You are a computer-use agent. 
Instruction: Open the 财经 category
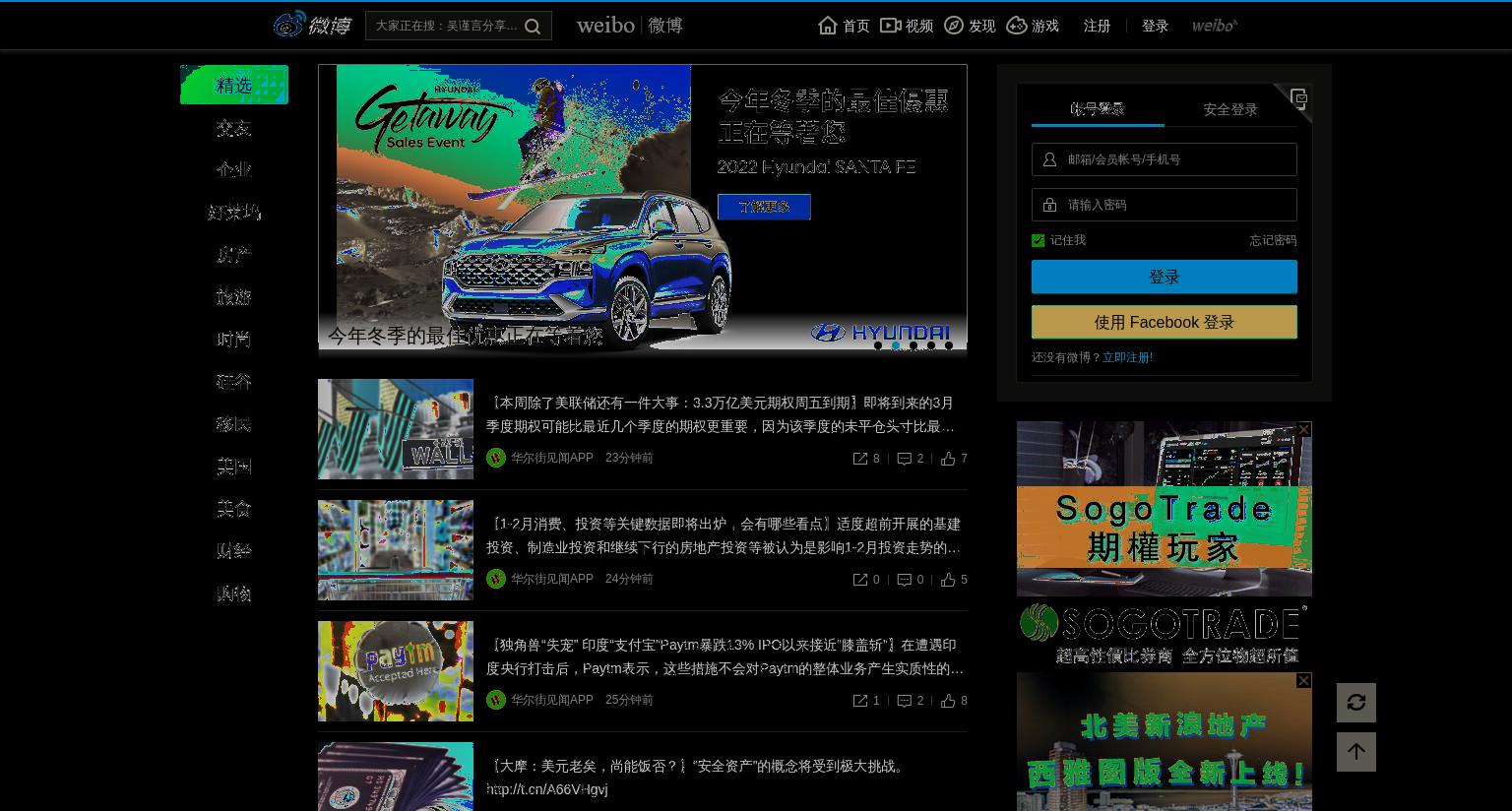pyautogui.click(x=234, y=551)
